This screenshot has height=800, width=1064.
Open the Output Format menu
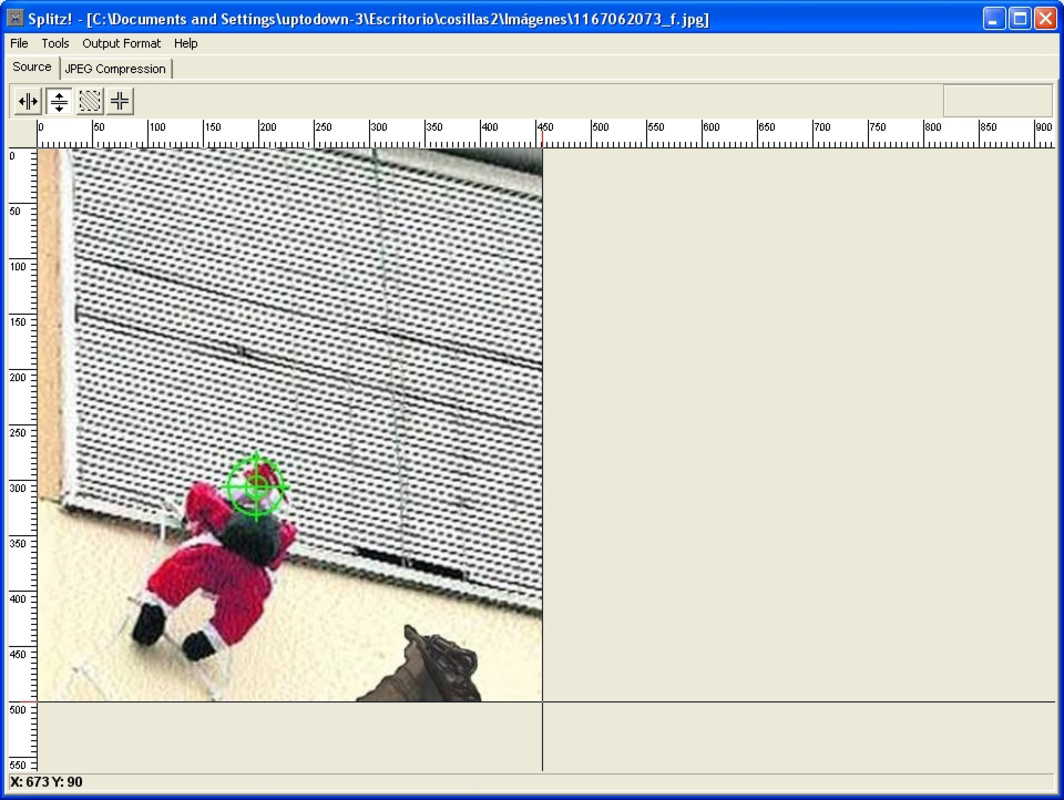pos(121,43)
